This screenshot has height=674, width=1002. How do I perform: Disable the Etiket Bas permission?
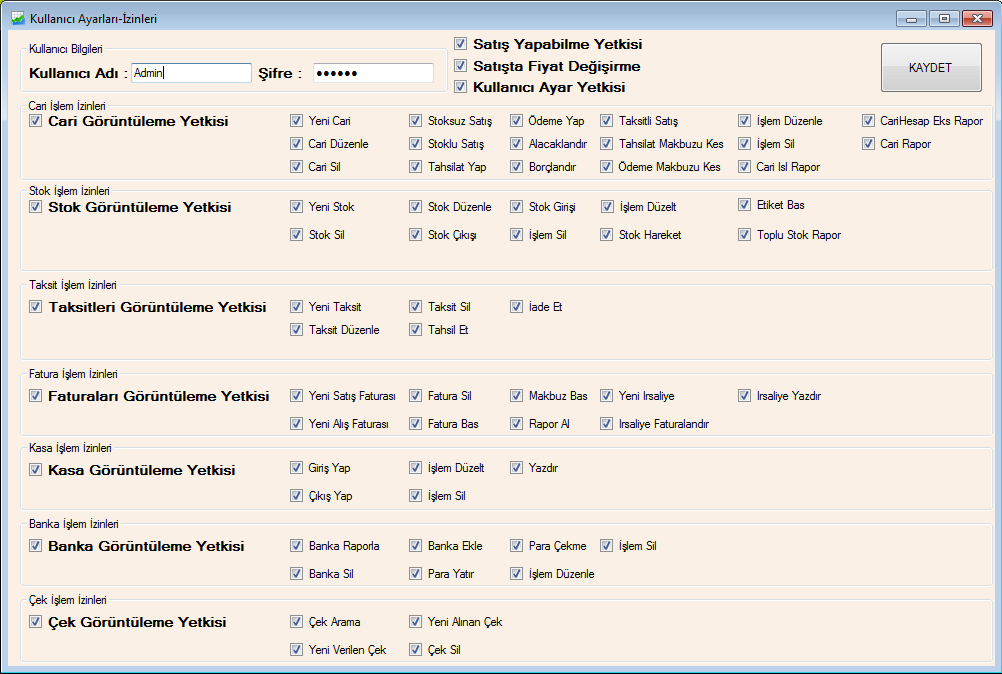coord(745,205)
